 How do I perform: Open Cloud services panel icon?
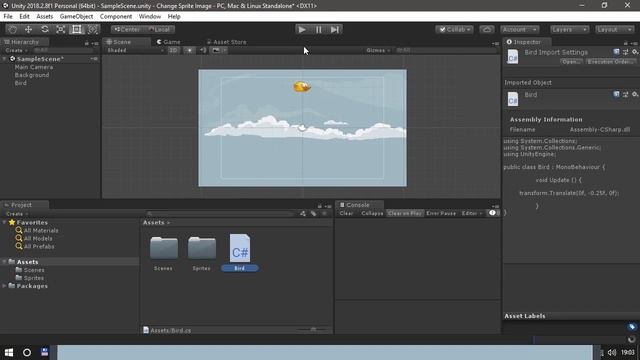487,29
